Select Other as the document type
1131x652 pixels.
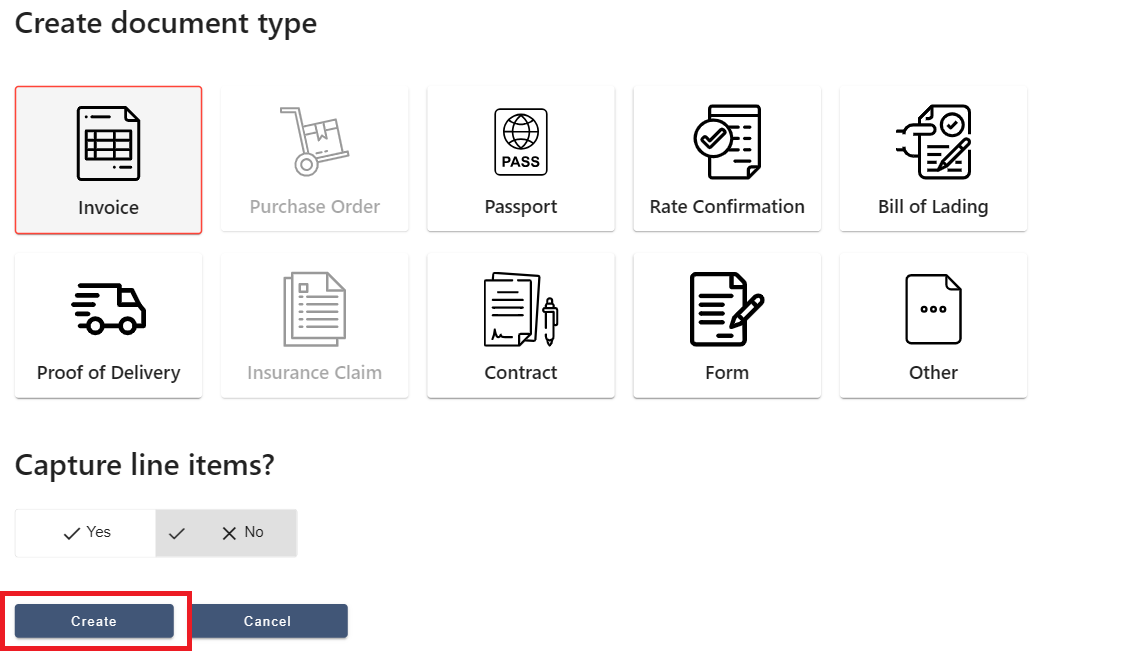[x=932, y=325]
